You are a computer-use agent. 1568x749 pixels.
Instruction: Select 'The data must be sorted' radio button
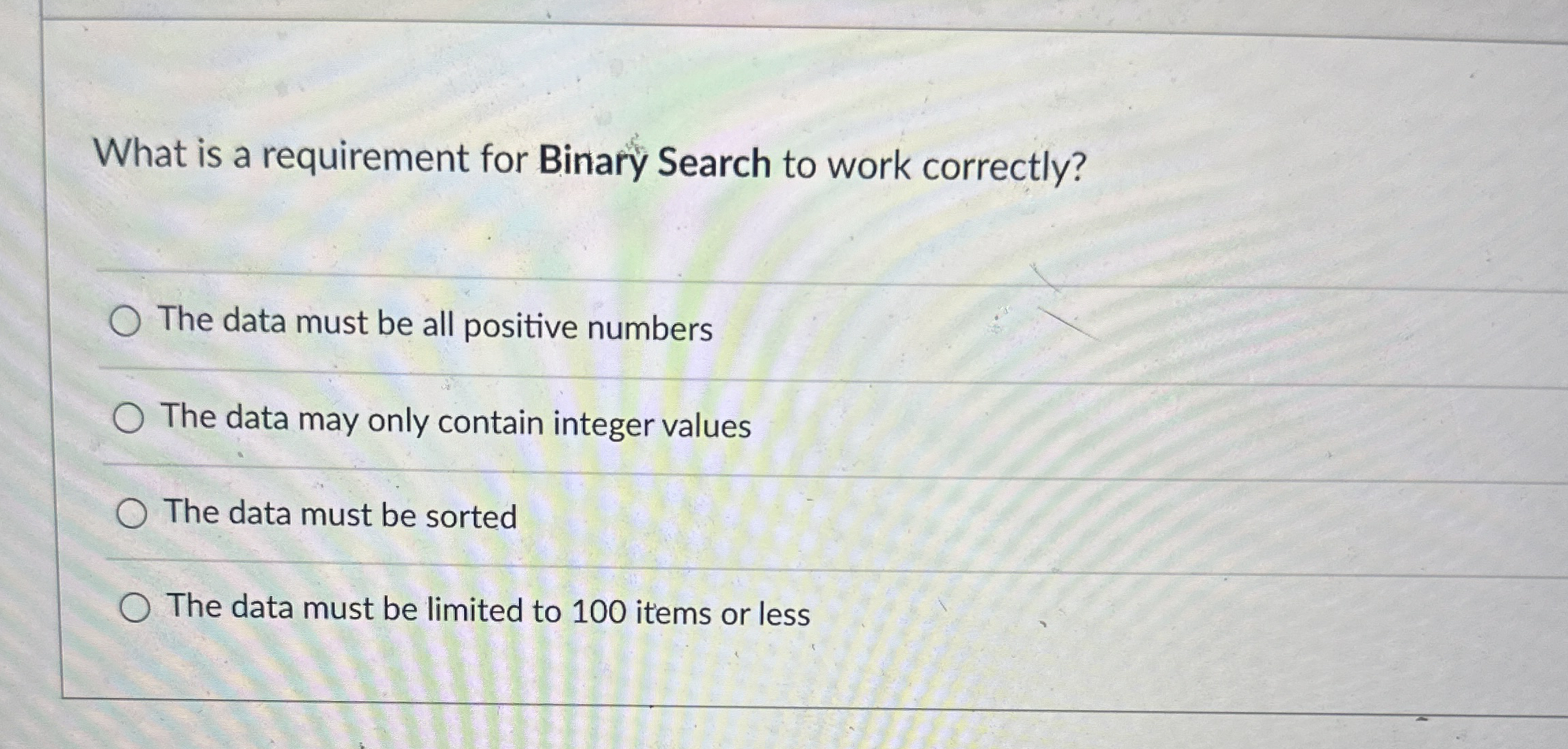pos(134,512)
